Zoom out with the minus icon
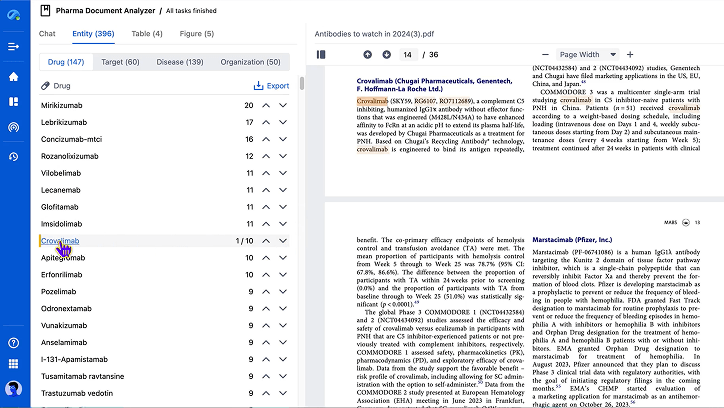The height and width of the screenshot is (408, 724). pyautogui.click(x=545, y=54)
